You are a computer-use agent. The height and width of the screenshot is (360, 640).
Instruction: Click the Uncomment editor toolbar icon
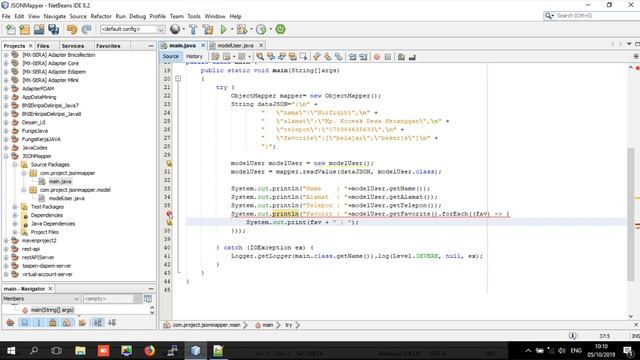tap(412, 57)
